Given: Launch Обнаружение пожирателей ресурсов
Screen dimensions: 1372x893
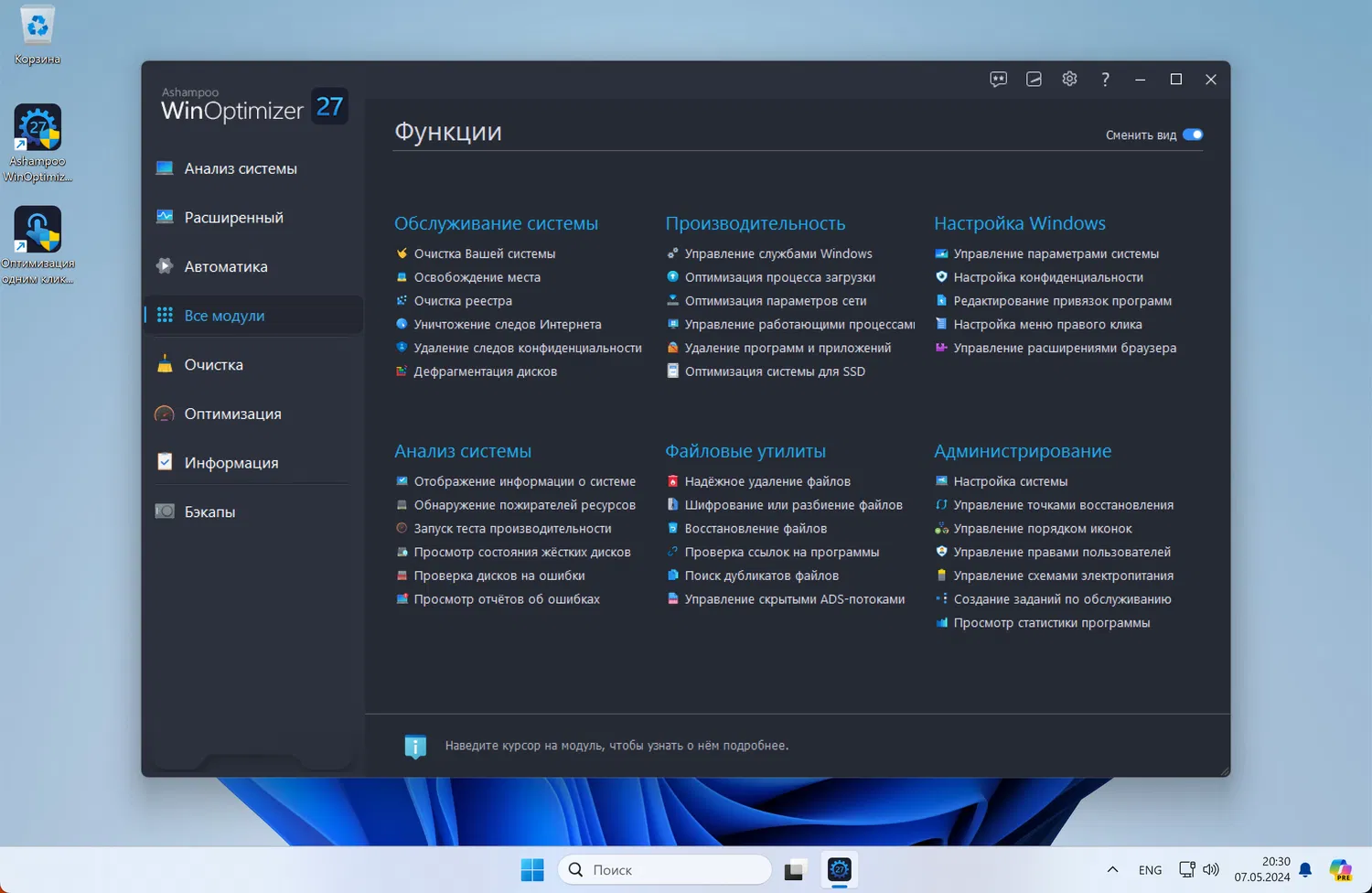Looking at the screenshot, I should point(524,505).
